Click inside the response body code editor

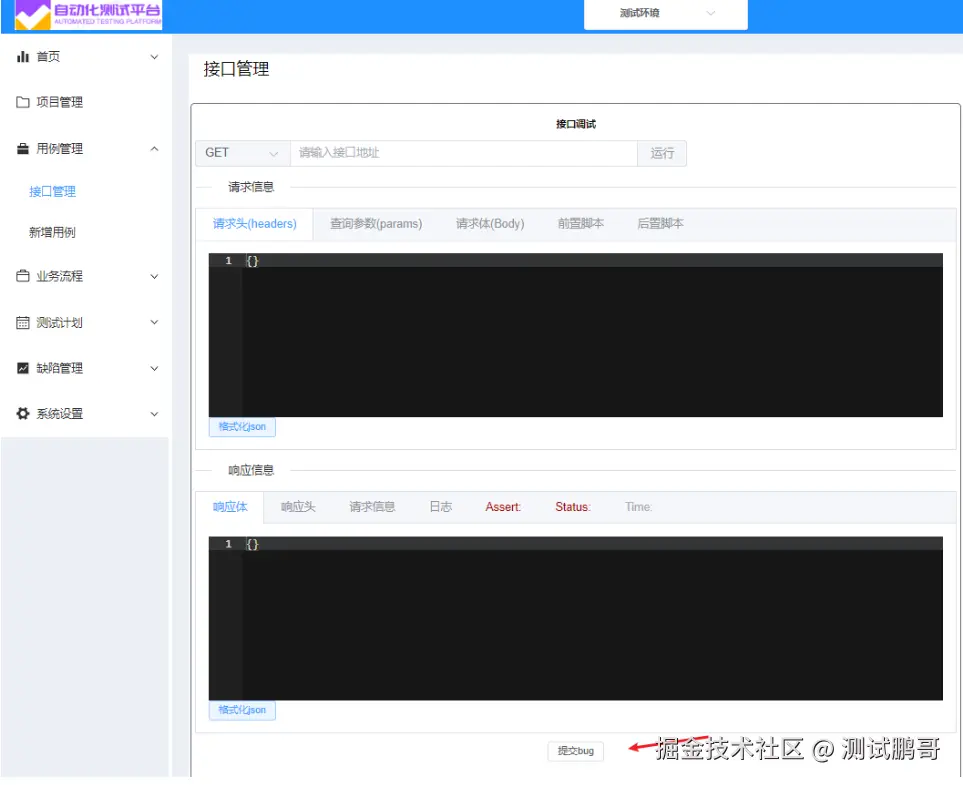pyautogui.click(x=575, y=619)
